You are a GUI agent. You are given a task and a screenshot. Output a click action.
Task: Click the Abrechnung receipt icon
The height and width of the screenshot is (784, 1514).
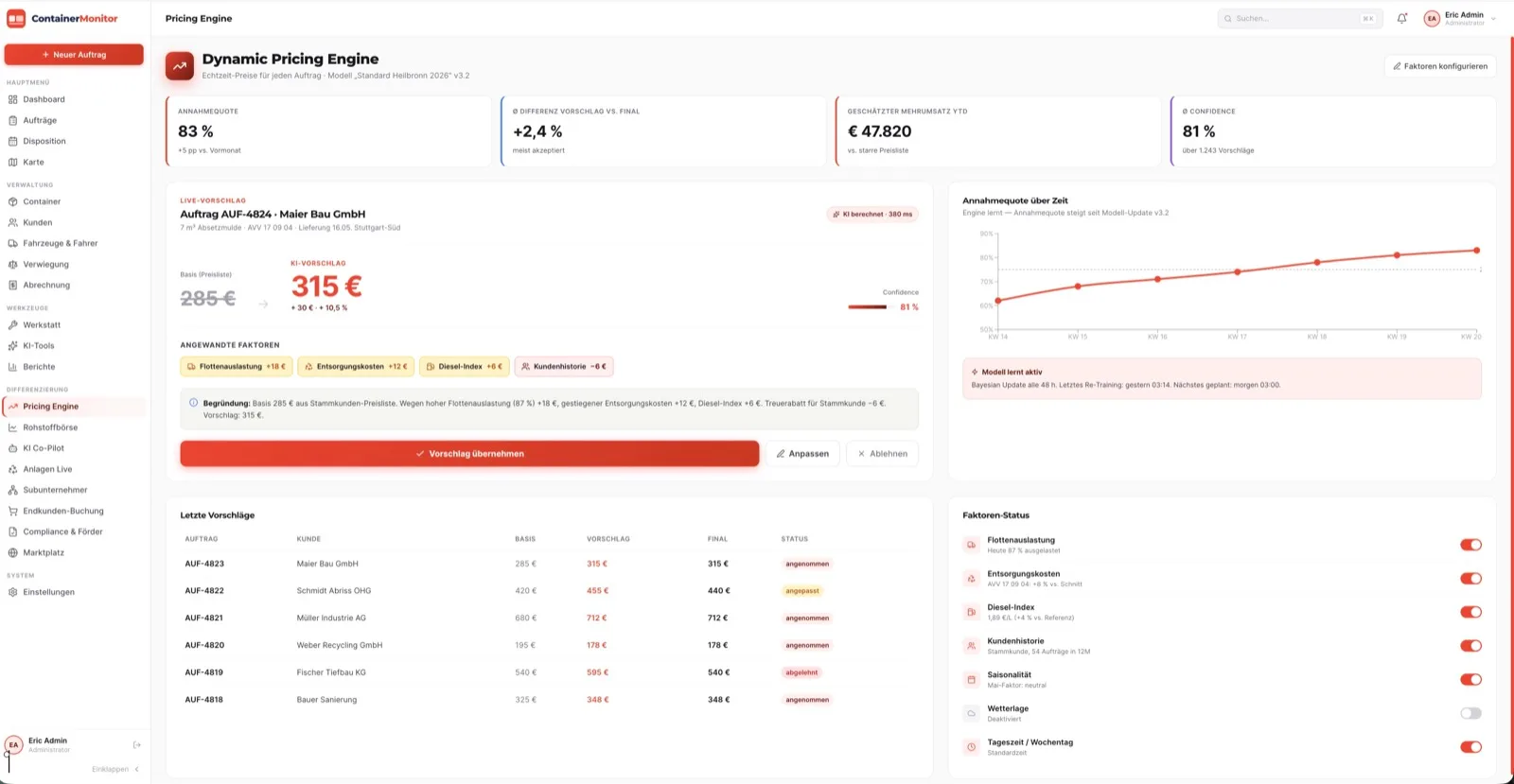pyautogui.click(x=13, y=285)
